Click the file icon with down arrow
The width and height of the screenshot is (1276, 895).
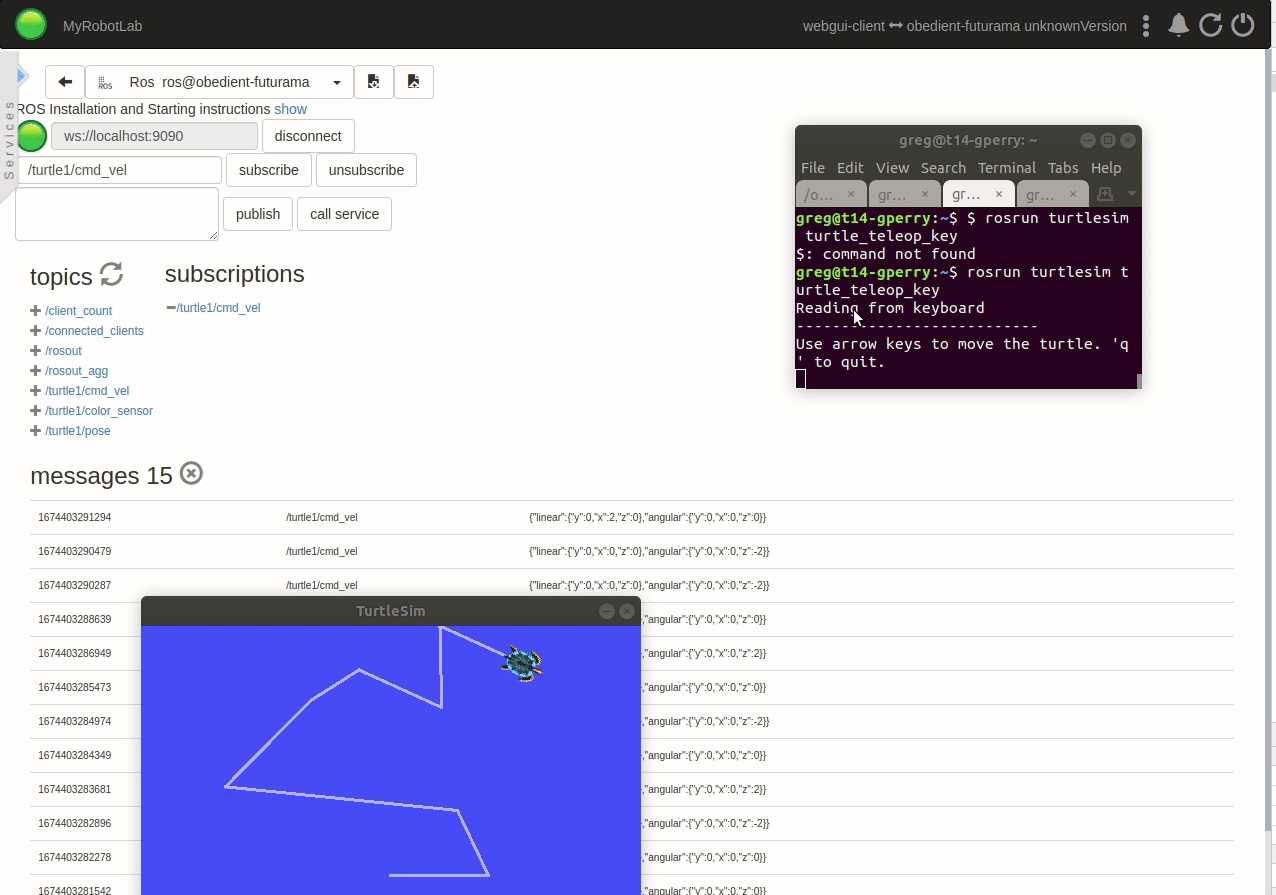[x=374, y=82]
